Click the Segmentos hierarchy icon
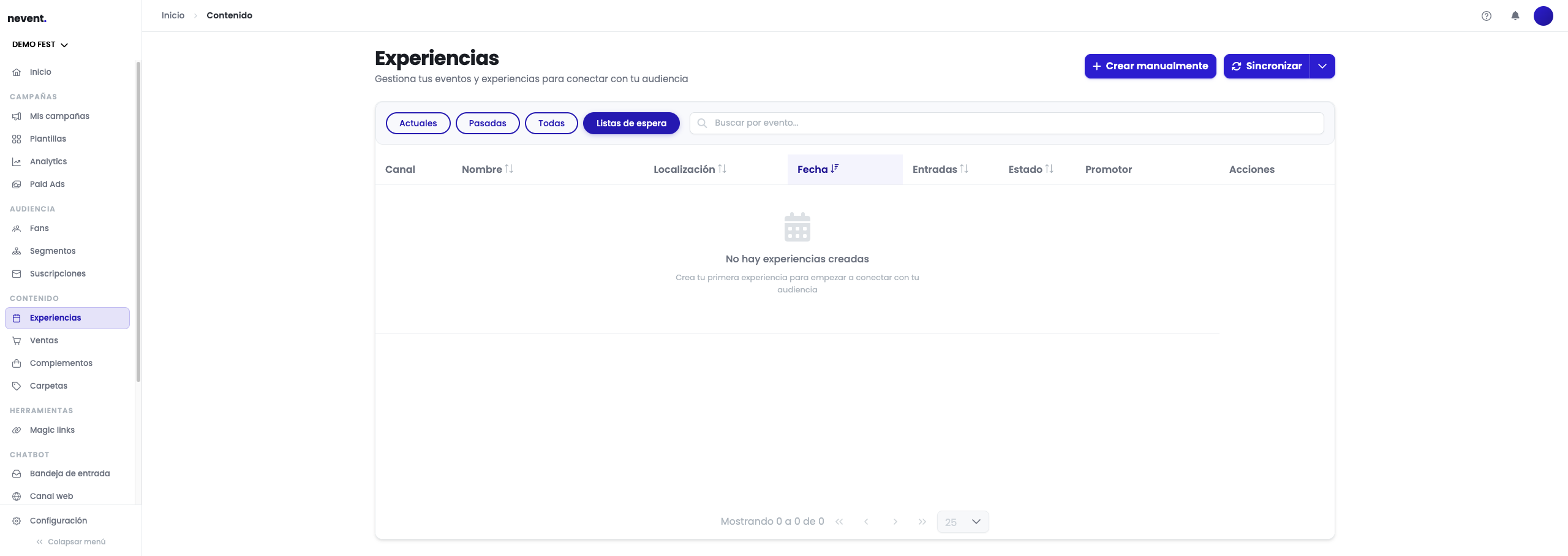 17,251
